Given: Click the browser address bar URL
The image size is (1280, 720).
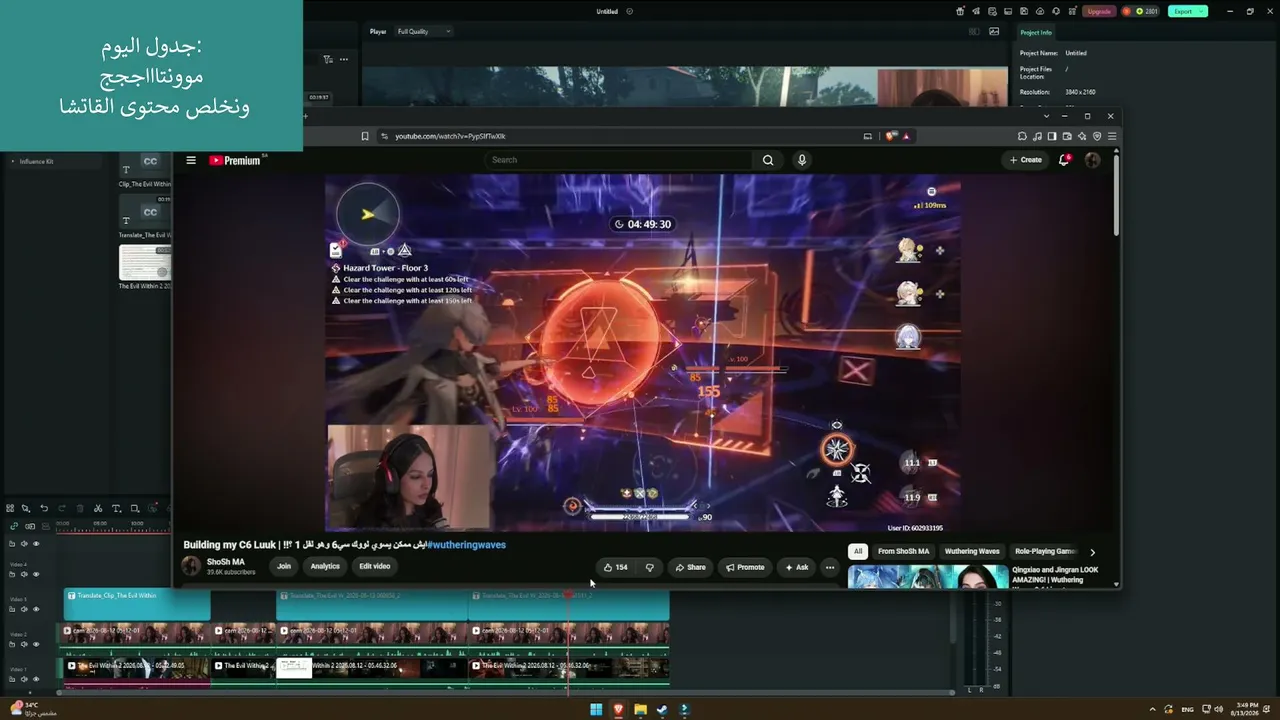Looking at the screenshot, I should [450, 136].
